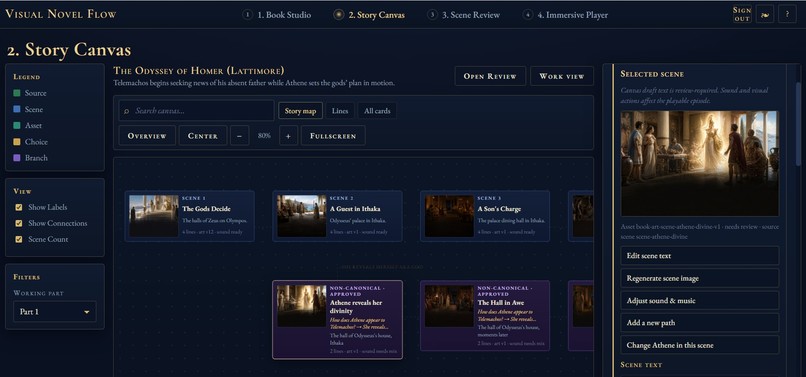Click the green Source legend swatch
The height and width of the screenshot is (377, 806).
point(17,93)
